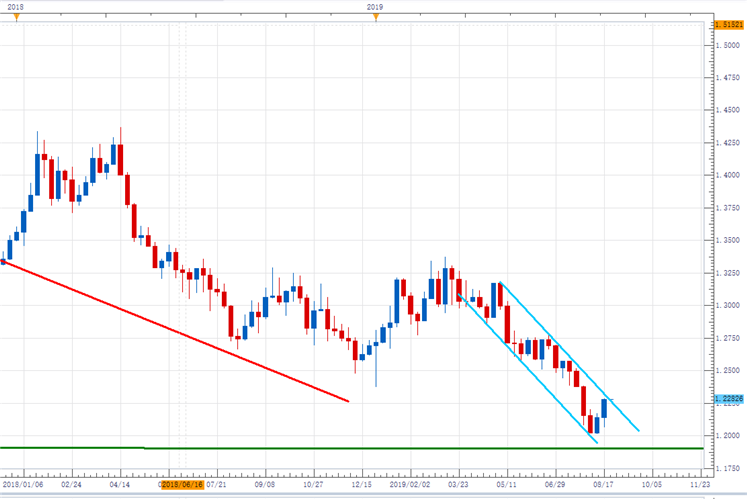This screenshot has width=747, height=499.
Task: Click the top price label 1.51521
Action: pos(727,23)
